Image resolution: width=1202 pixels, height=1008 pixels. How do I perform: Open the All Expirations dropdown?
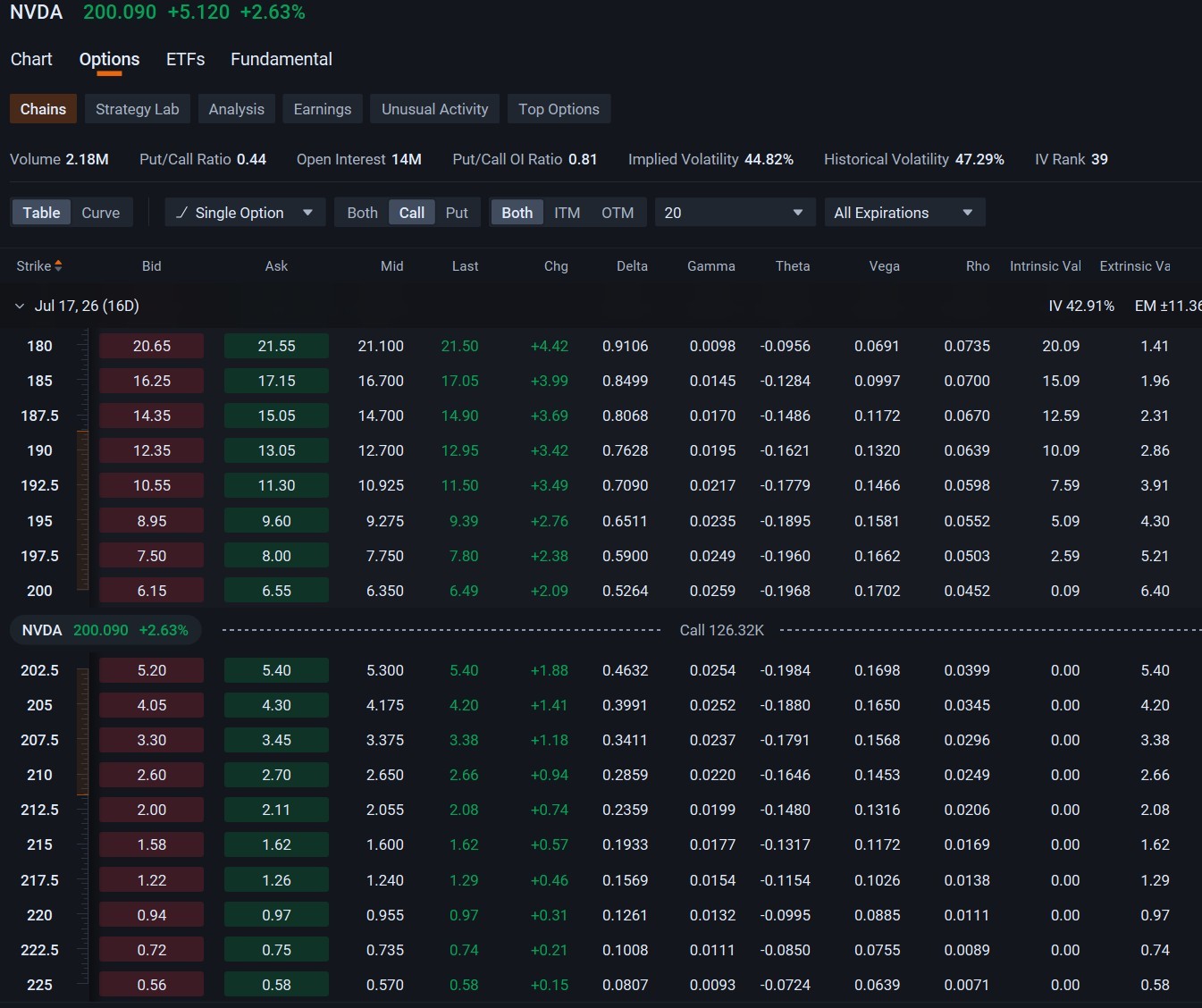[x=904, y=213]
